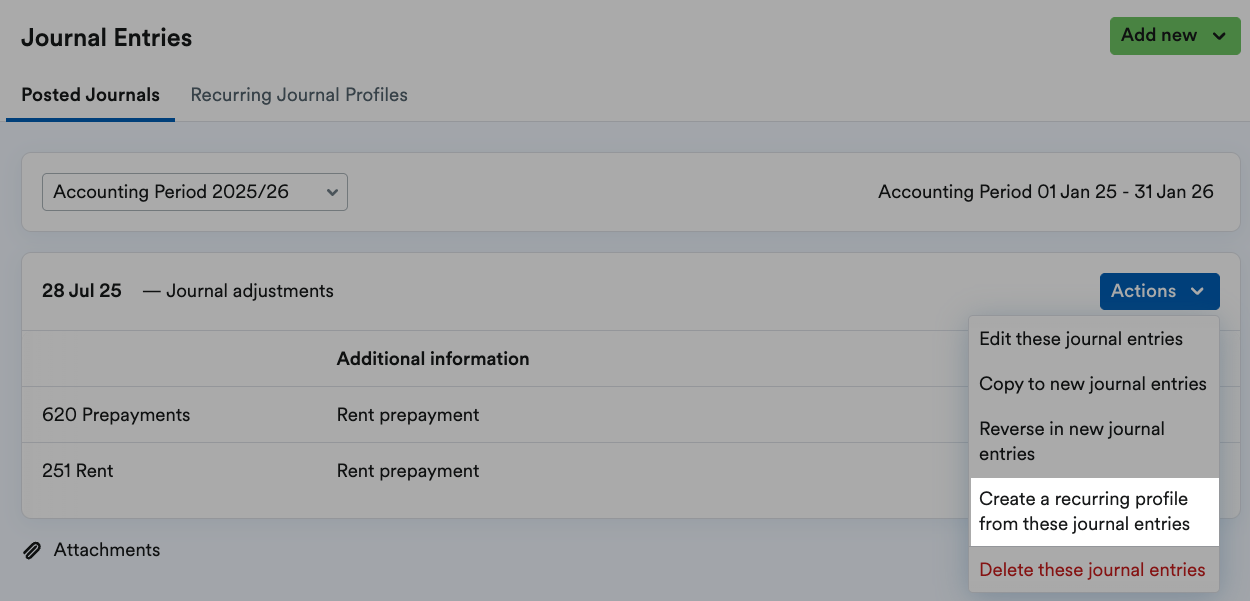Open the Attachments section
Image resolution: width=1250 pixels, height=601 pixels.
(x=106, y=549)
